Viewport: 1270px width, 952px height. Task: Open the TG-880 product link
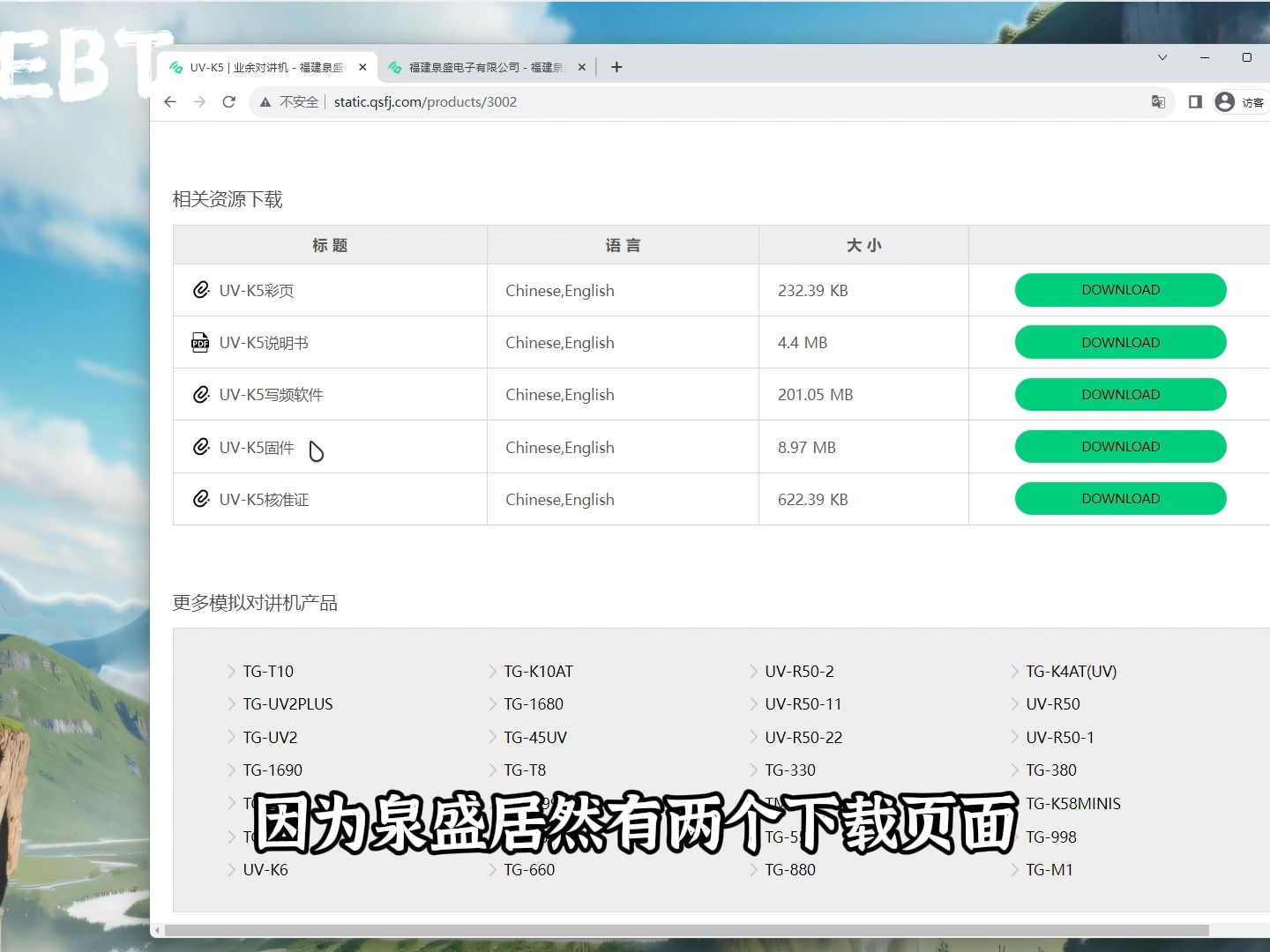(790, 870)
